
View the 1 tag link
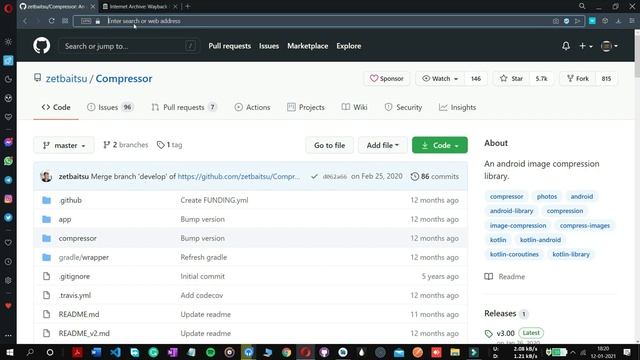click(x=170, y=144)
